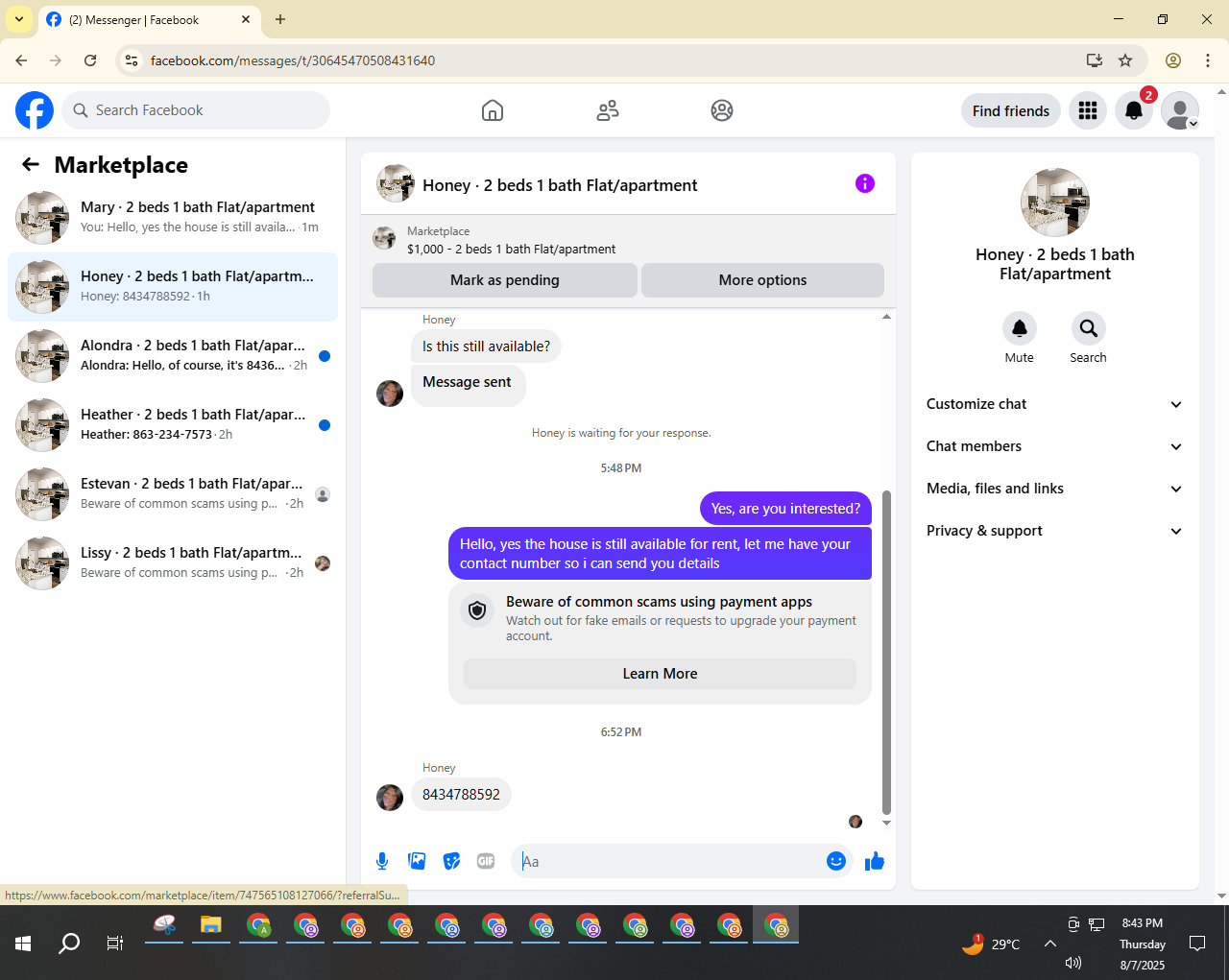Click the address bar URL
The width and height of the screenshot is (1229, 980).
pyautogui.click(x=293, y=60)
